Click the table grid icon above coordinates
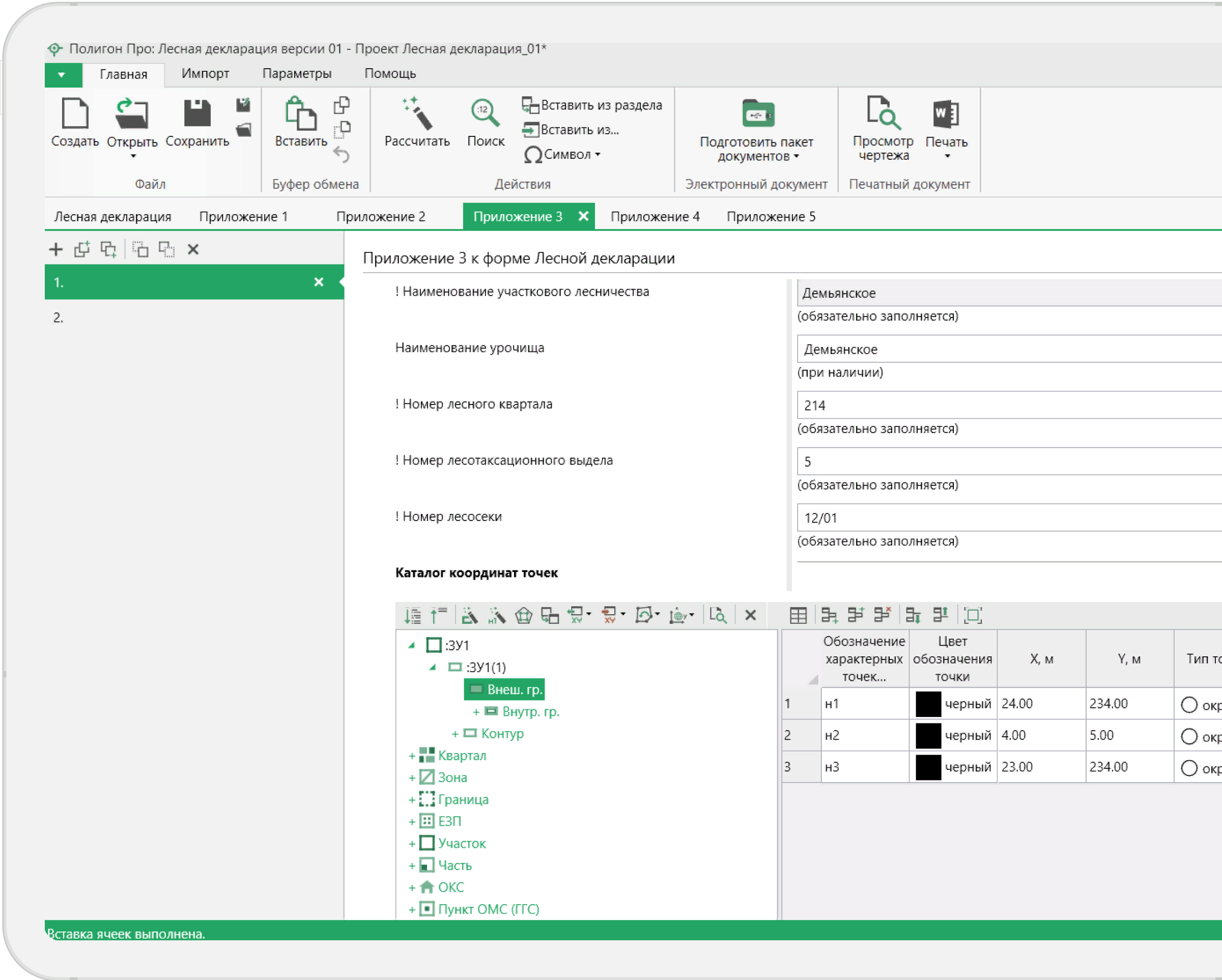The image size is (1222, 980). (x=798, y=615)
